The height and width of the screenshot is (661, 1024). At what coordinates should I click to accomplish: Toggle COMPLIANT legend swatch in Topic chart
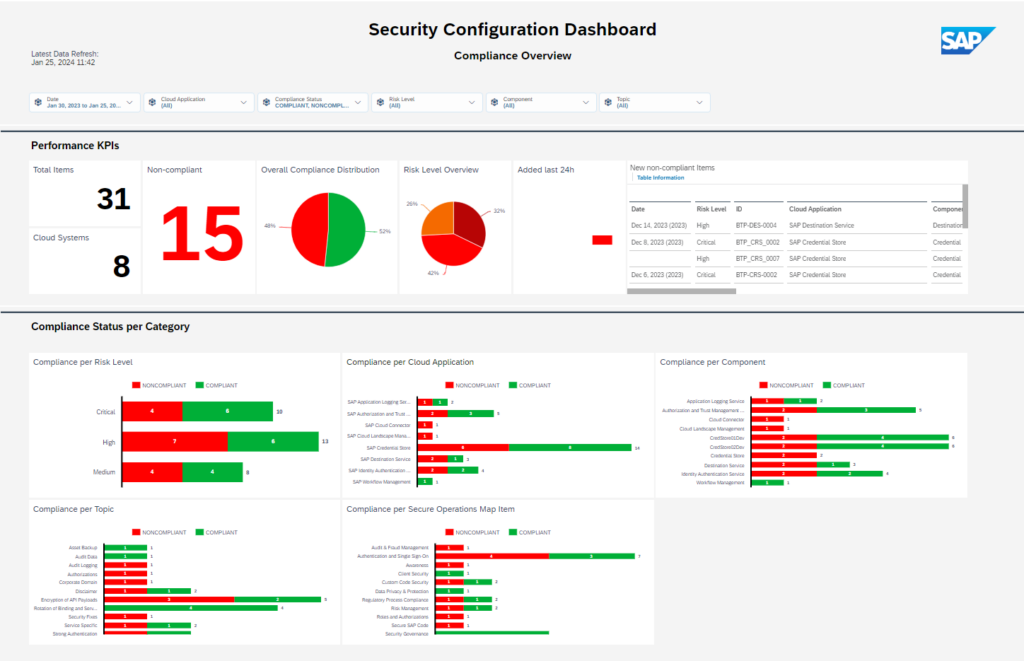point(200,532)
